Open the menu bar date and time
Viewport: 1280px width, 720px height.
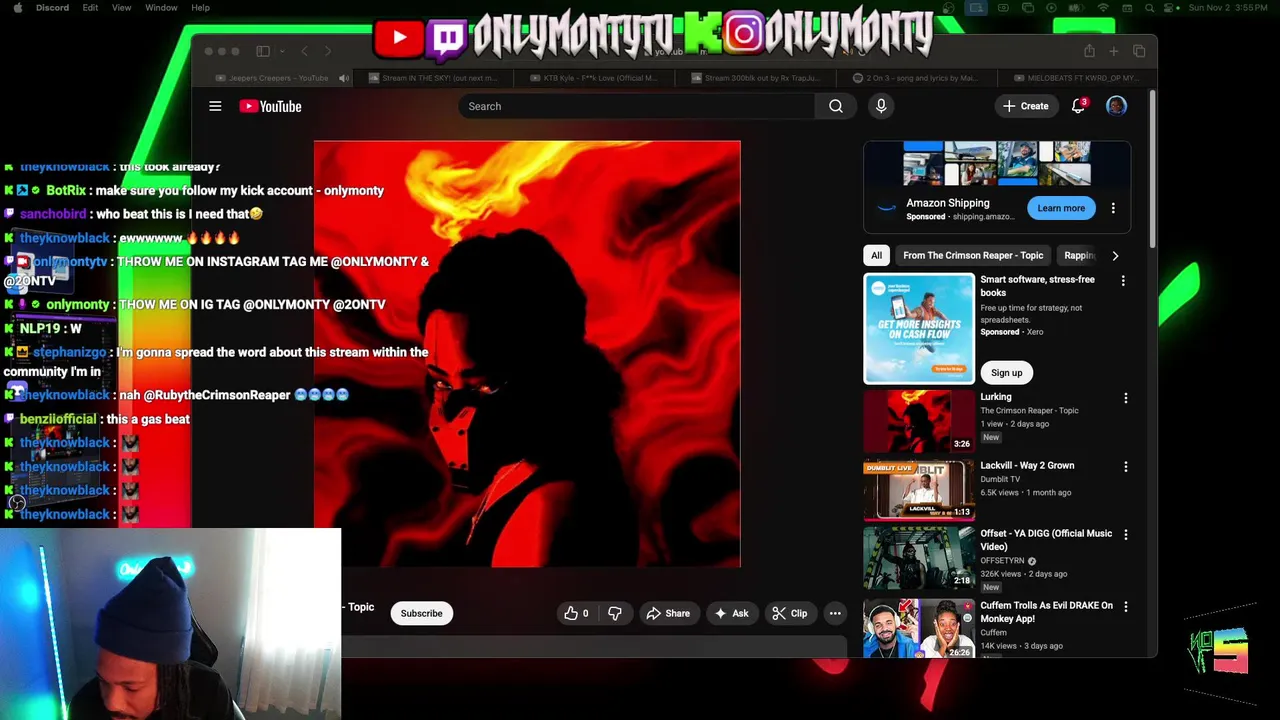point(1226,8)
